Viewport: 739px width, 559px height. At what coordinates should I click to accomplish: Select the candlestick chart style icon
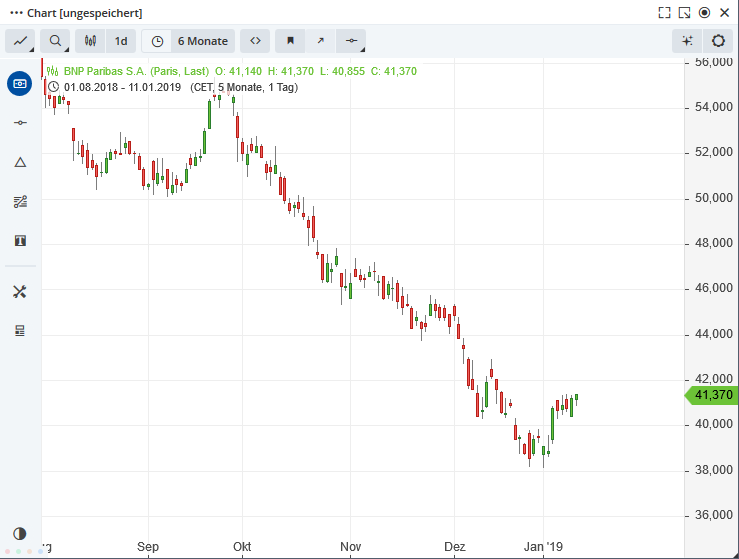90,41
